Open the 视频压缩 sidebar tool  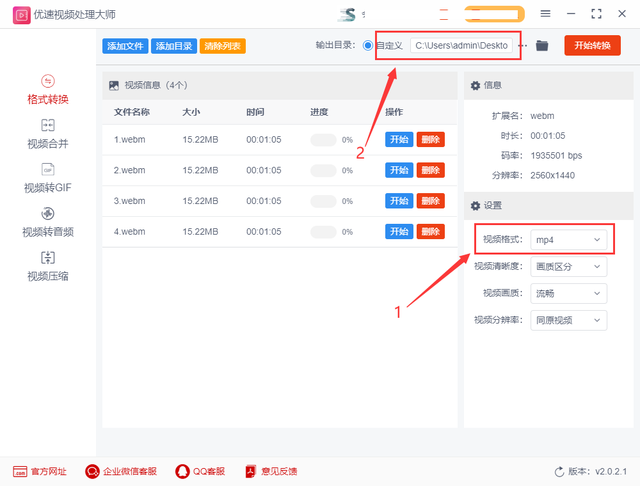click(48, 266)
